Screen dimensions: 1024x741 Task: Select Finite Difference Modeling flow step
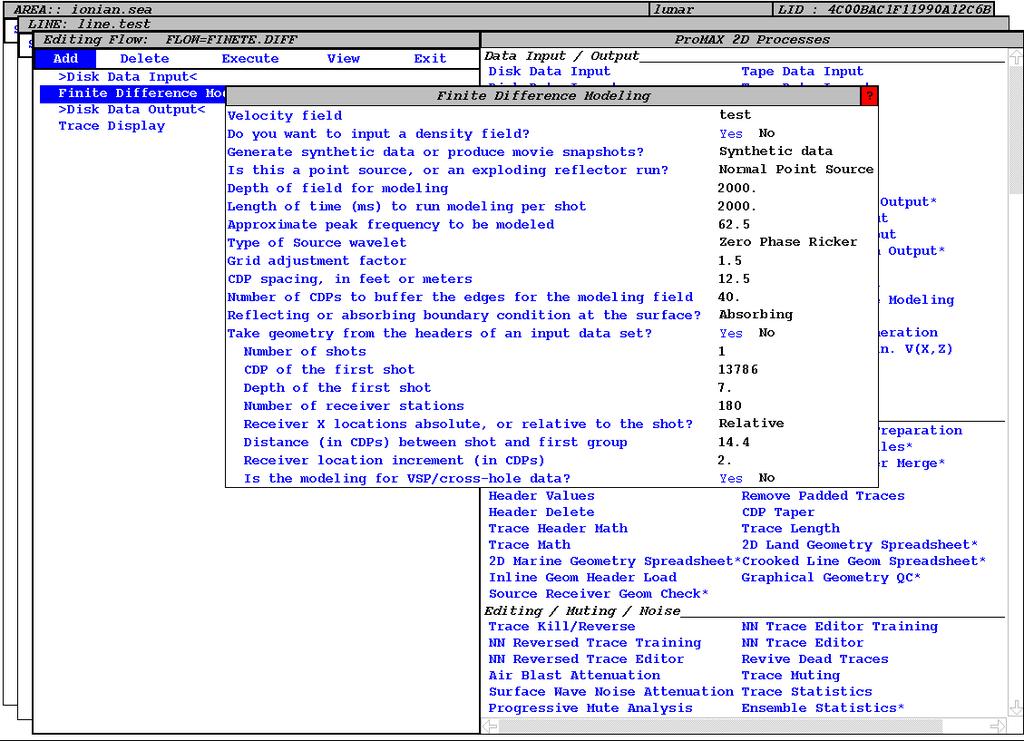133,93
